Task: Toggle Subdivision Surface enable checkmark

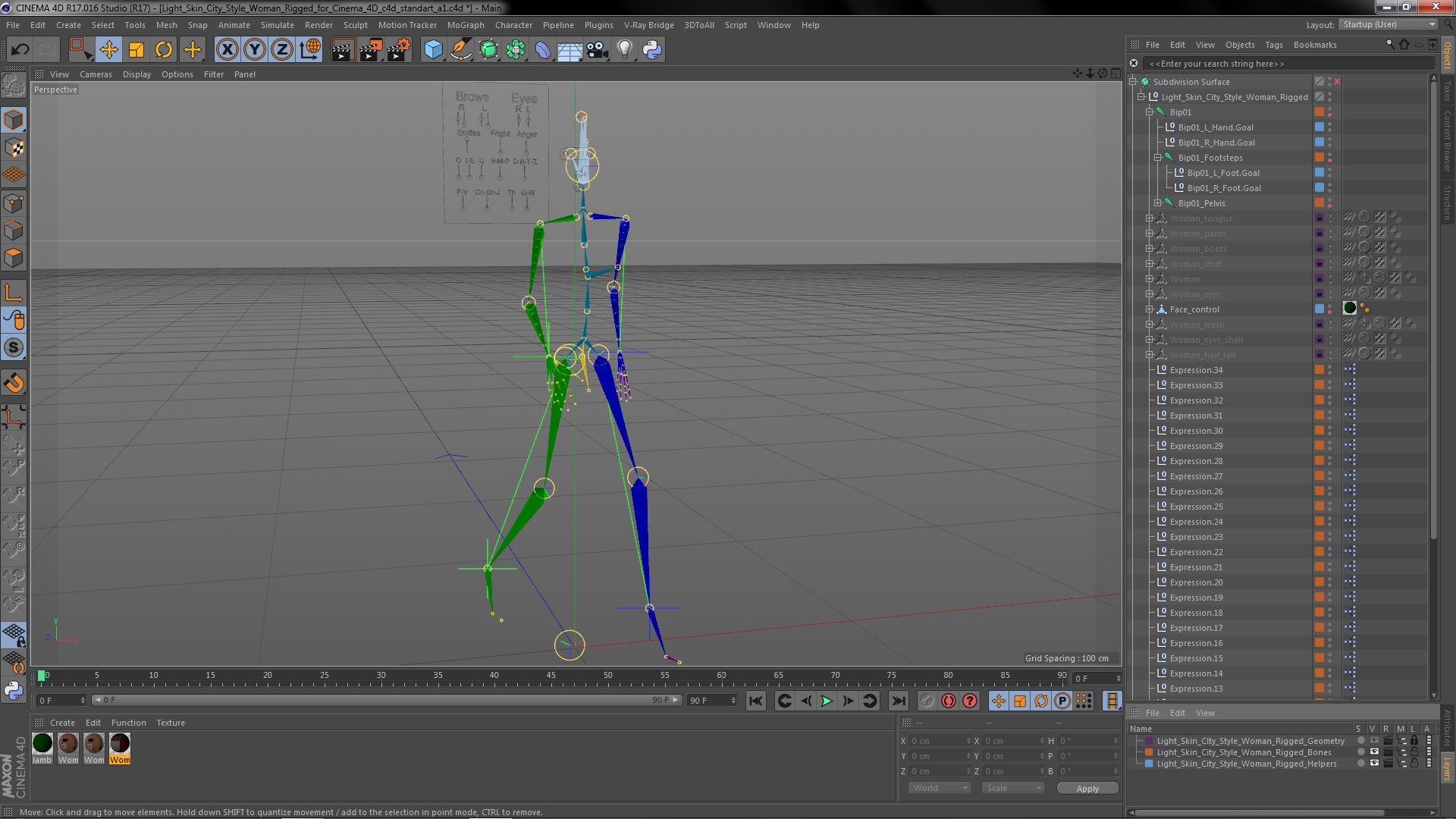Action: point(1337,82)
